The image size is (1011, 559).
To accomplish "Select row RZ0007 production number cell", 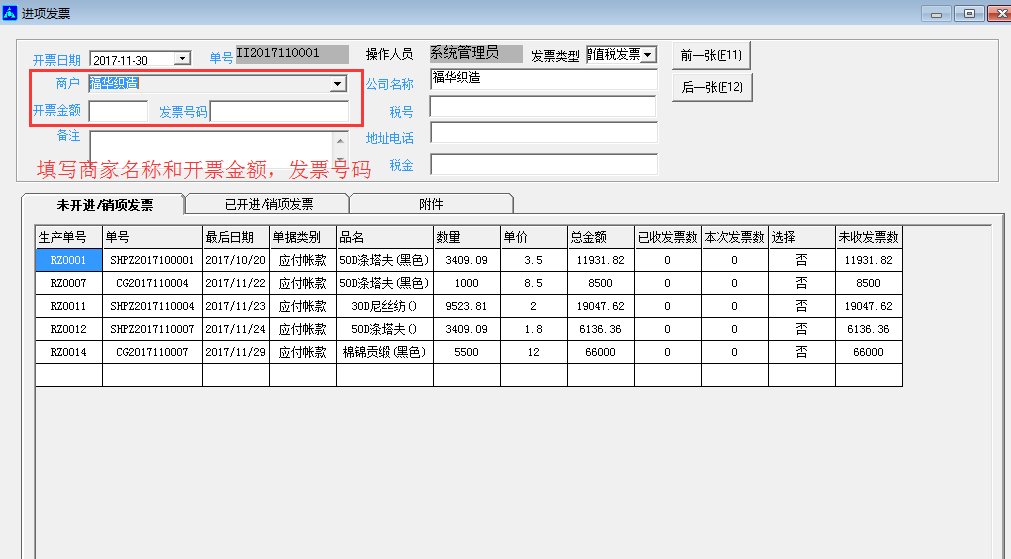I will coord(69,283).
